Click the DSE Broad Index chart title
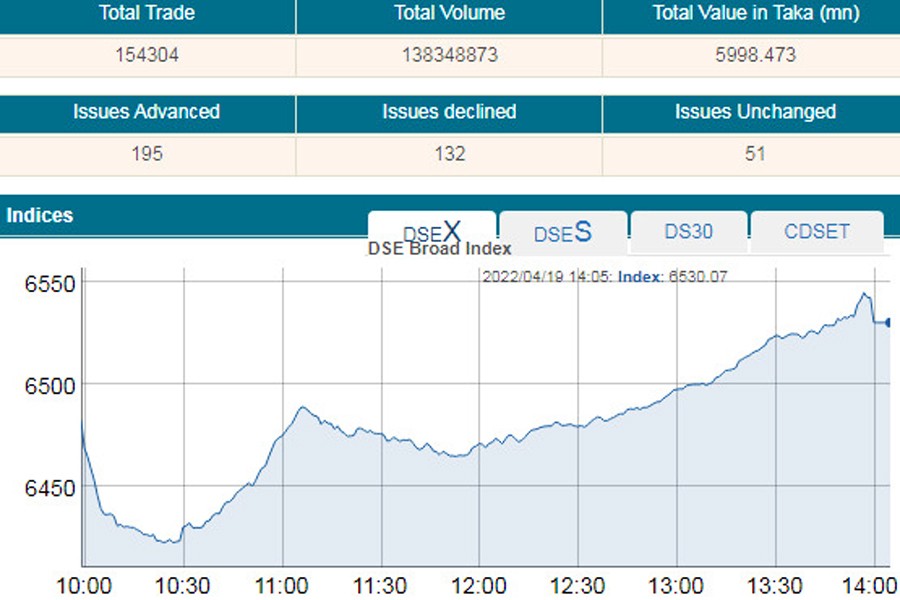 pyautogui.click(x=441, y=248)
